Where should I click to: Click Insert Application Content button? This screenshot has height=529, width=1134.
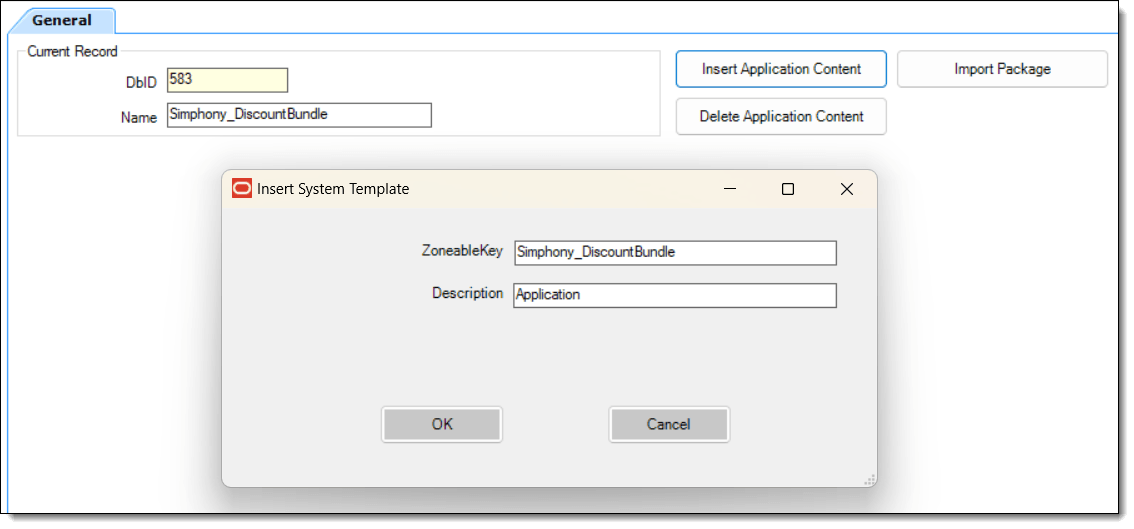(781, 69)
